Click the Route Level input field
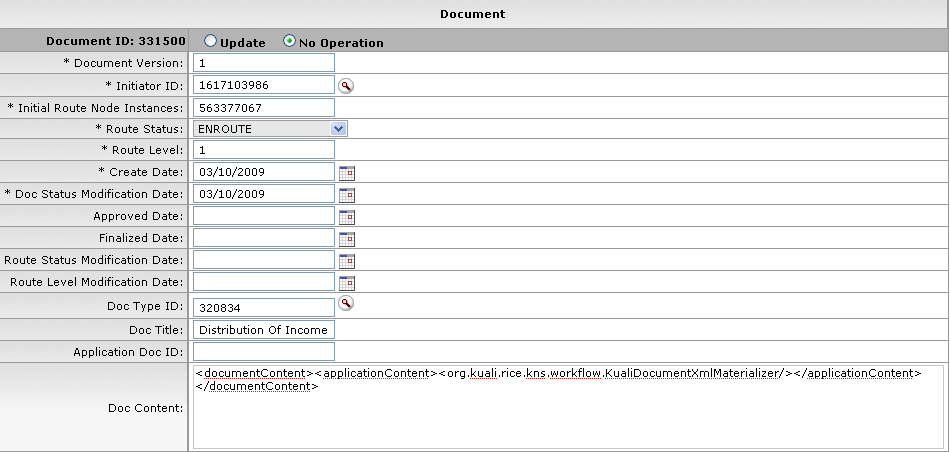Screen dimensions: 950x452 coord(263,150)
